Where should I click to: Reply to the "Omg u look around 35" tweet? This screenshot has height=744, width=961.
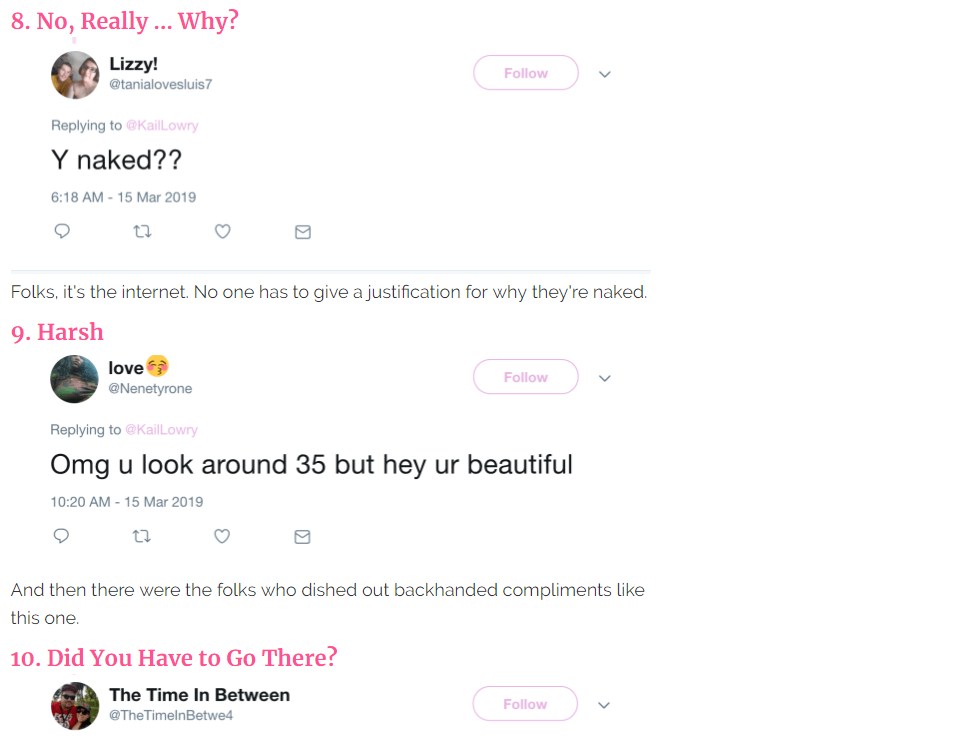click(61, 536)
